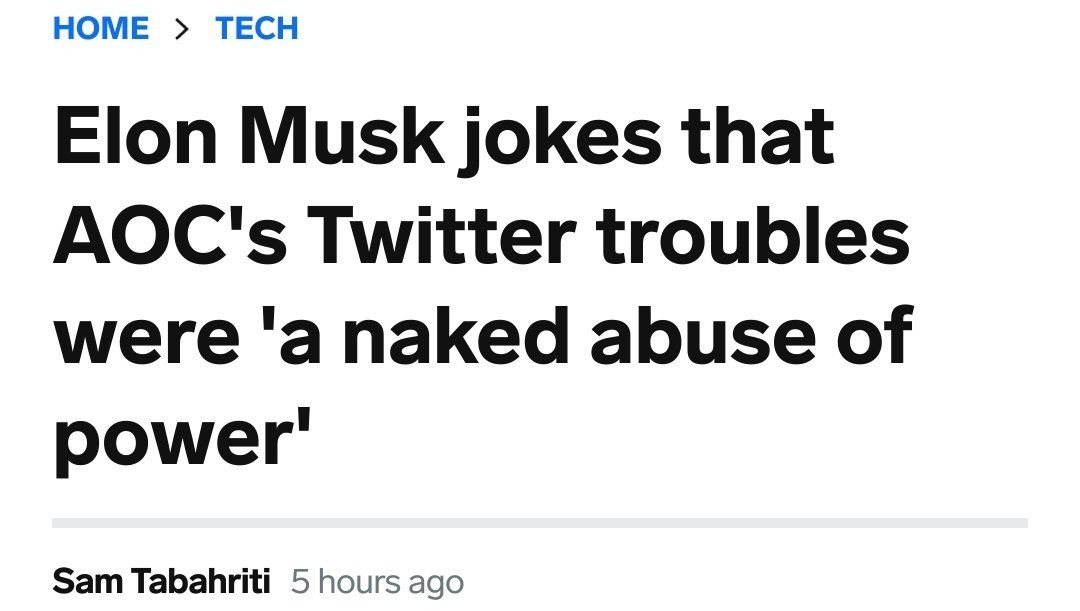This screenshot has height=611, width=1080.
Task: Open the TECH section link
Action: pyautogui.click(x=257, y=27)
